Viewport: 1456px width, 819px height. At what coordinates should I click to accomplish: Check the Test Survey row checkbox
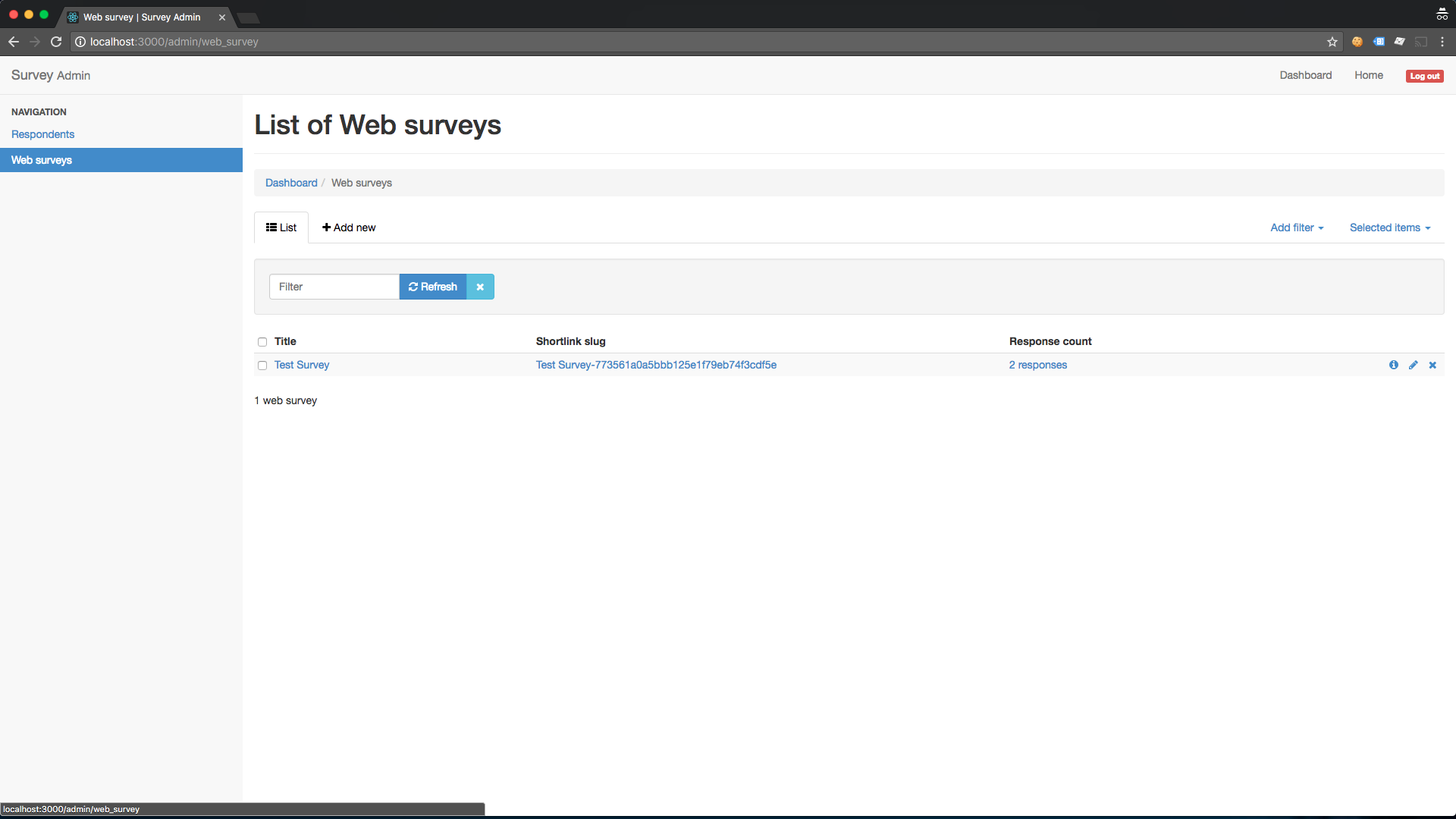coord(262,366)
